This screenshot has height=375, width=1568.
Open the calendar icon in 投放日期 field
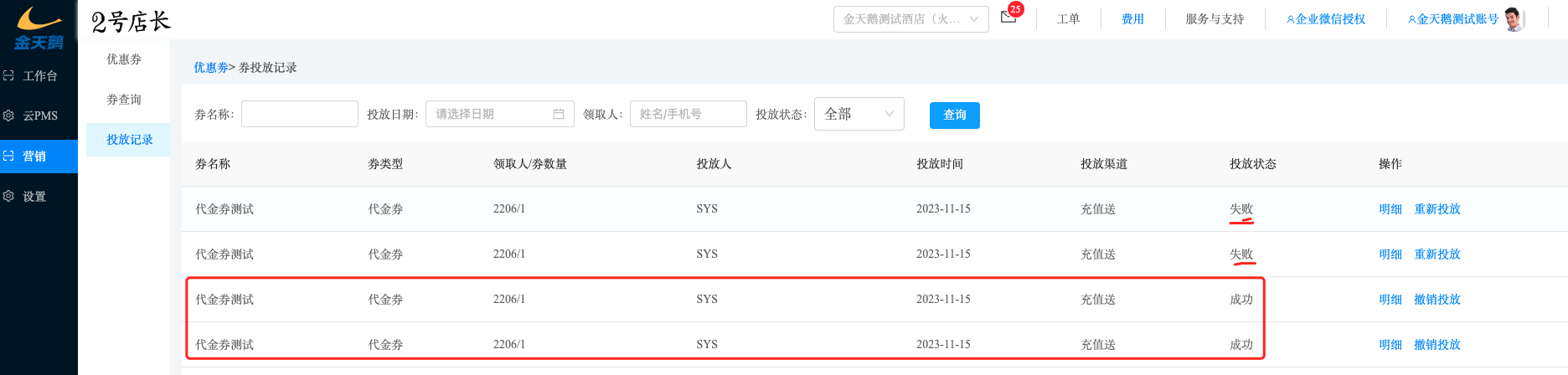pos(559,114)
